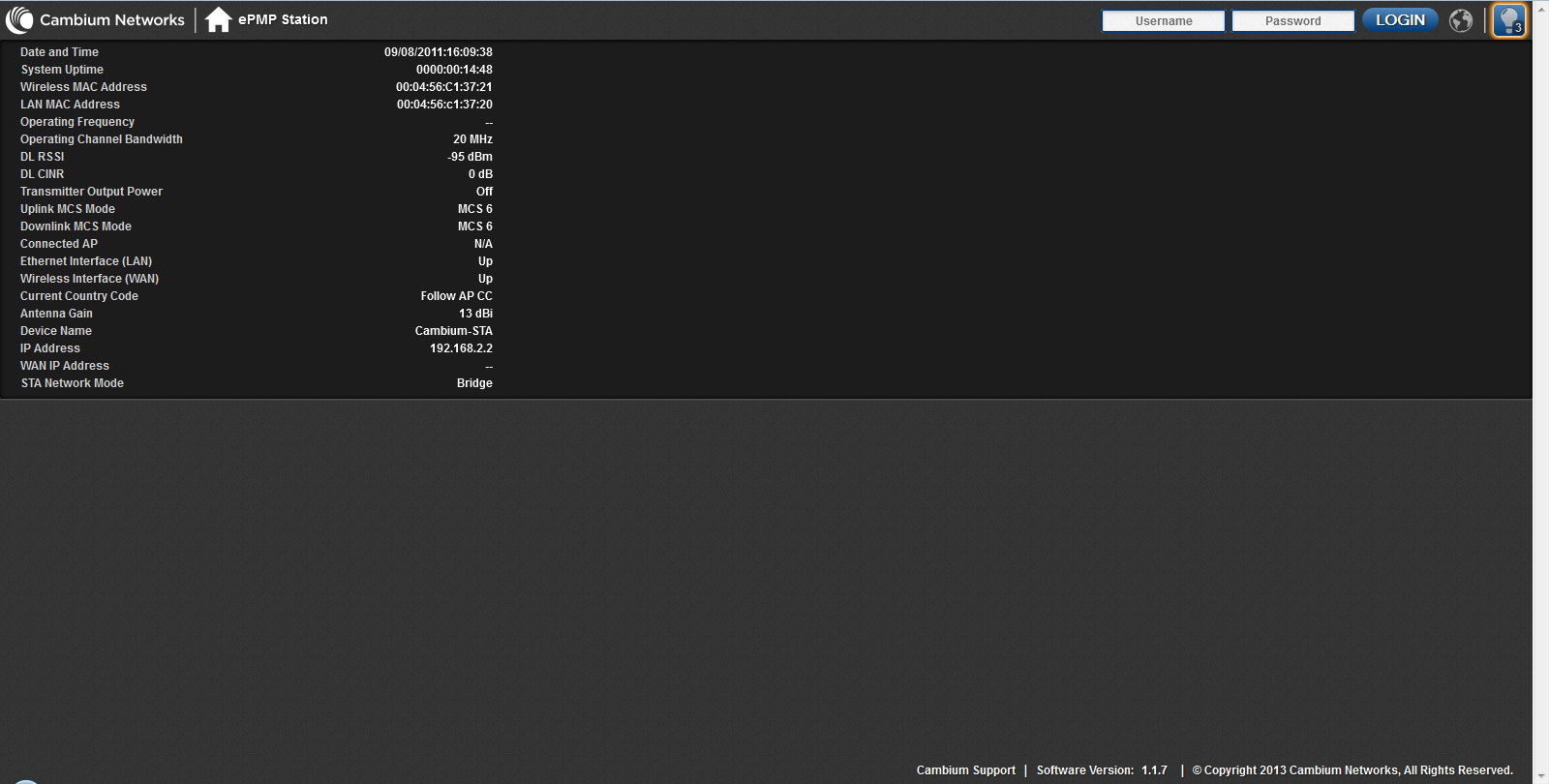This screenshot has height=784, width=1549.
Task: Open the Cambium Support link
Action: [x=965, y=770]
